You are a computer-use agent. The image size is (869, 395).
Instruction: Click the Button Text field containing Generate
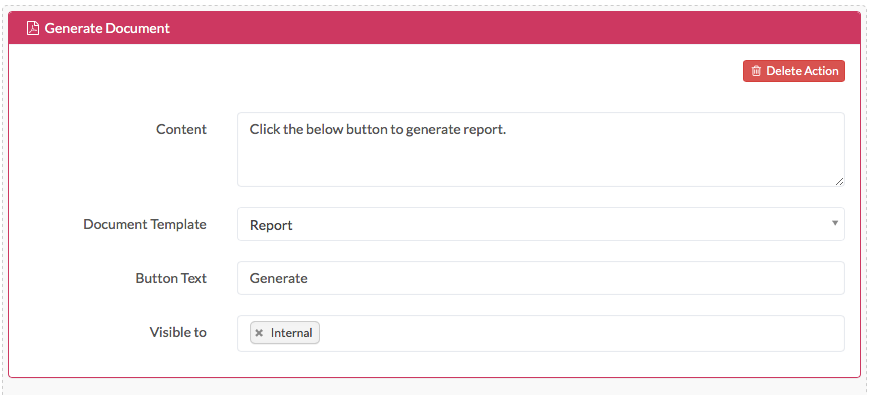[541, 278]
